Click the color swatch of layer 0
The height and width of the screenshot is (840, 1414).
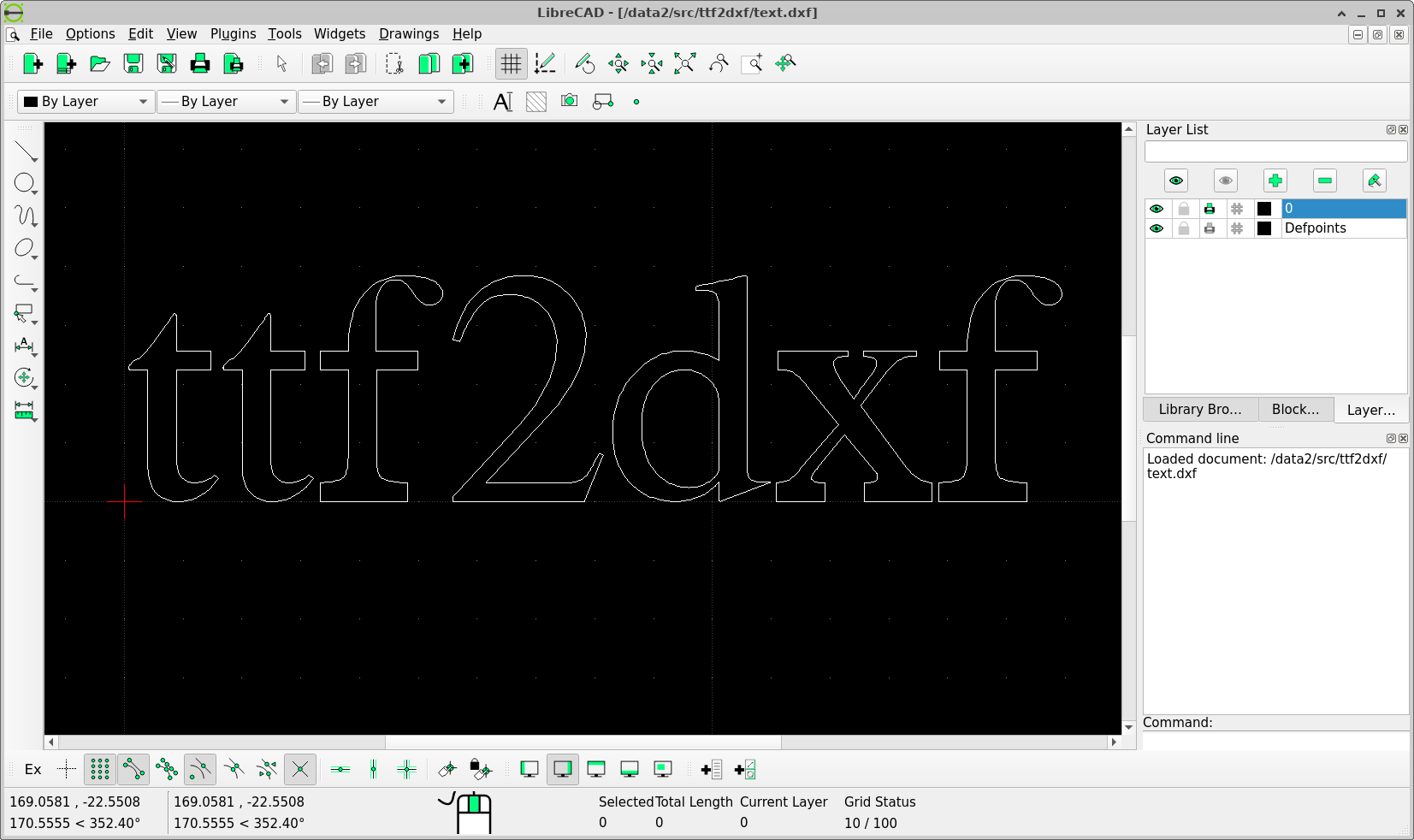(x=1264, y=209)
